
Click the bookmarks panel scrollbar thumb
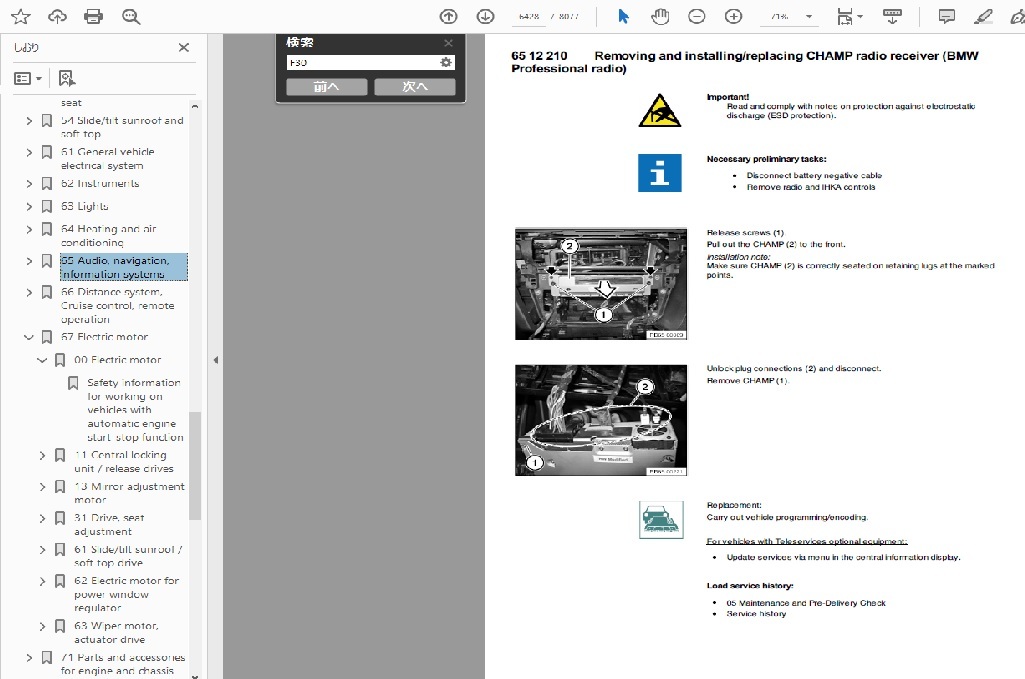point(194,465)
